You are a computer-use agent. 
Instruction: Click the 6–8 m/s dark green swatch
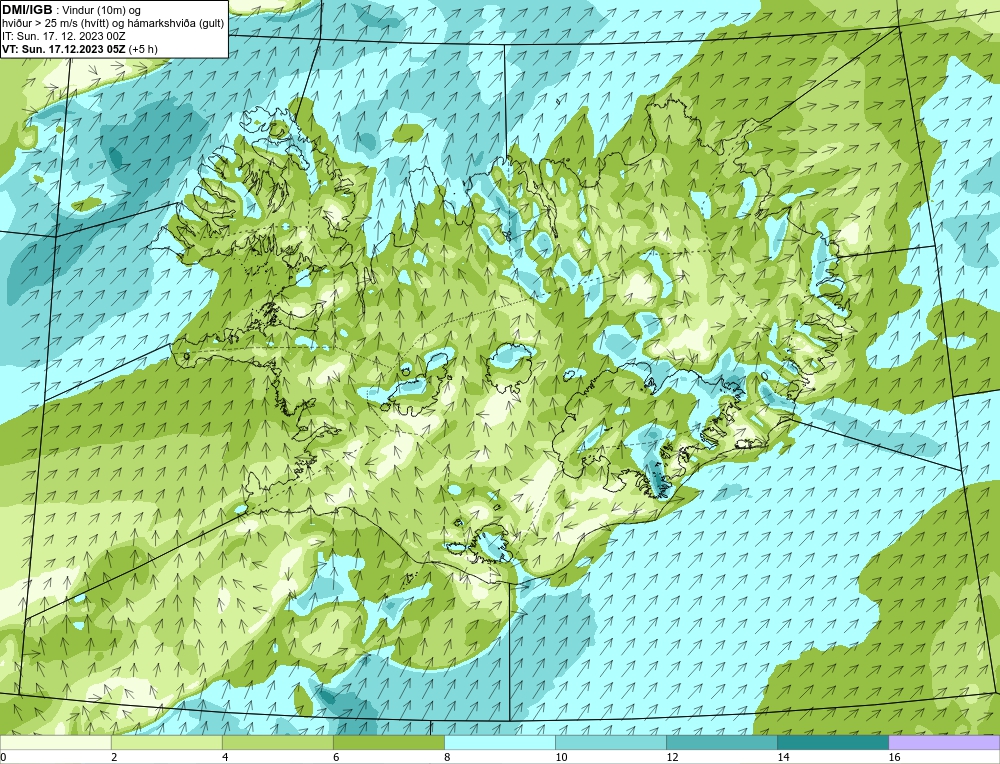388,742
